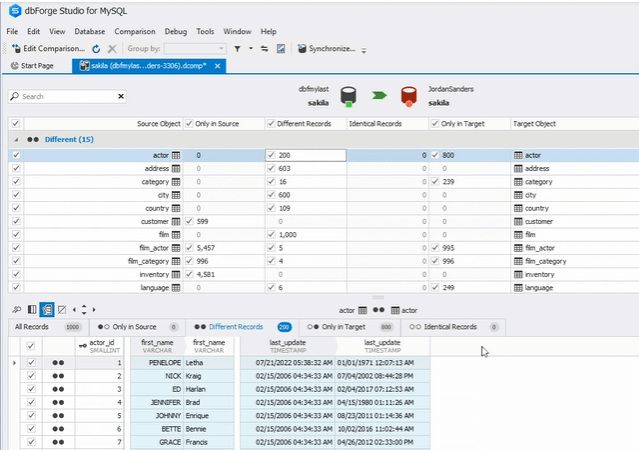Toggle checkbox for actor_id 1 record
Image resolution: width=639 pixels, height=450 pixels.
[31, 362]
